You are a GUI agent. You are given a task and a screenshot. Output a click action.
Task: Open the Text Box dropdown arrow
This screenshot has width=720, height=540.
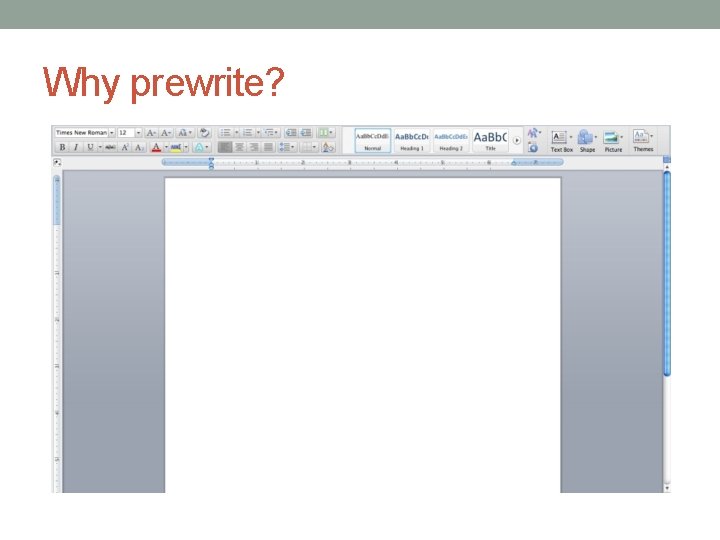pyautogui.click(x=571, y=137)
